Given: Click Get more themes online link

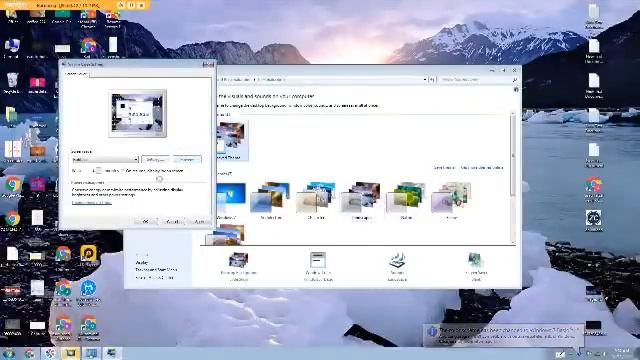Looking at the screenshot, I should [x=482, y=168].
